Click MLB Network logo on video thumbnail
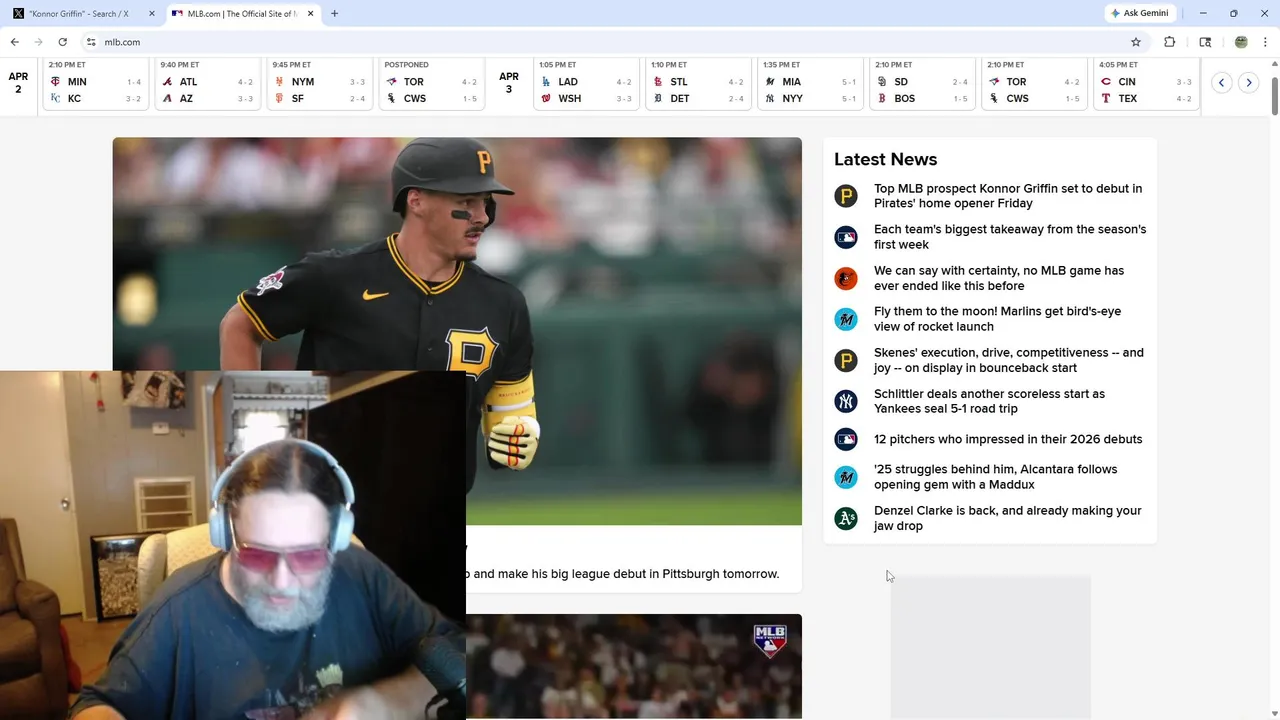Image resolution: width=1280 pixels, height=720 pixels. click(770, 641)
